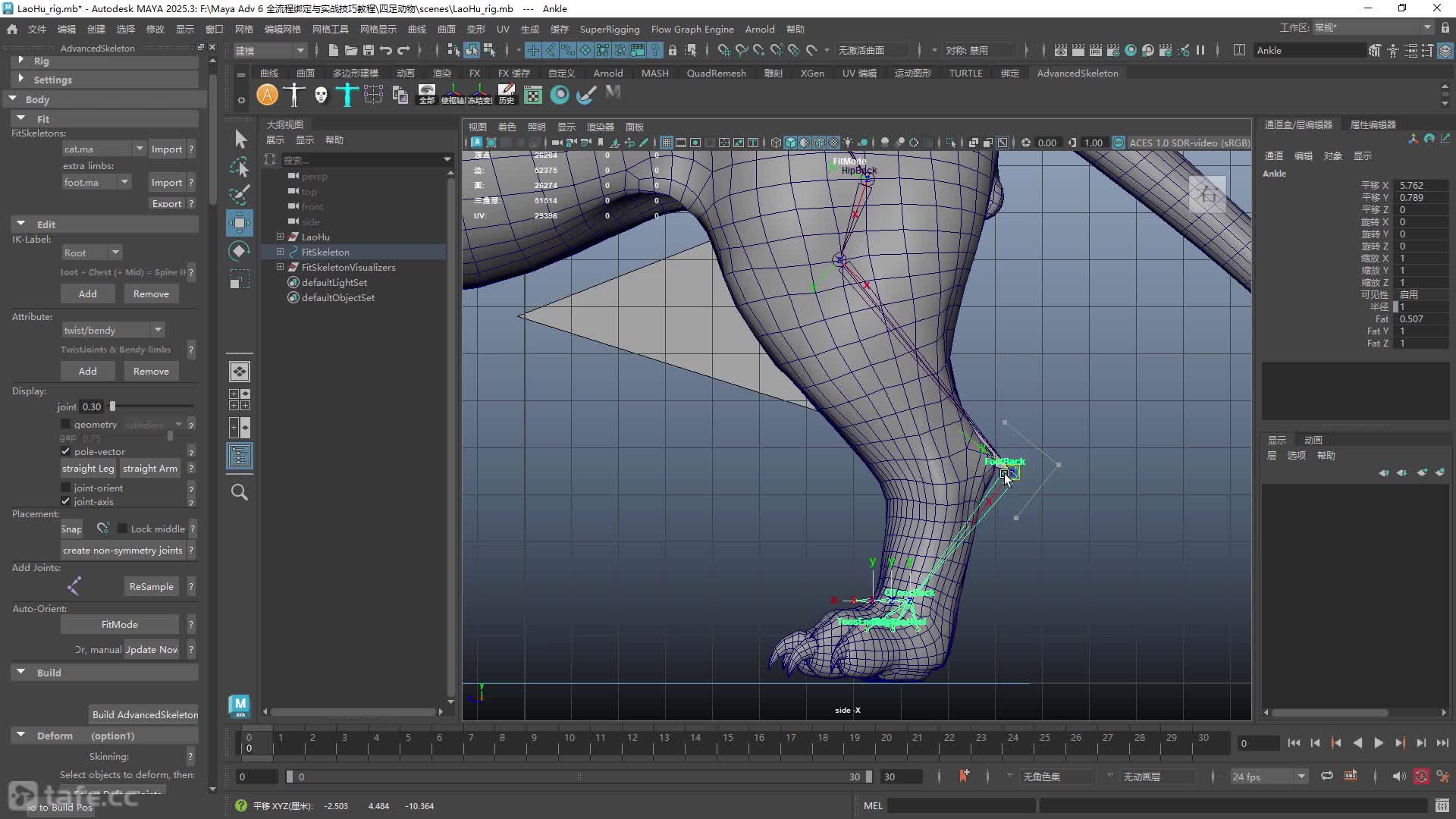This screenshot has height=819, width=1456.
Task: Enable the joint-orient checkbox
Action: 65,488
